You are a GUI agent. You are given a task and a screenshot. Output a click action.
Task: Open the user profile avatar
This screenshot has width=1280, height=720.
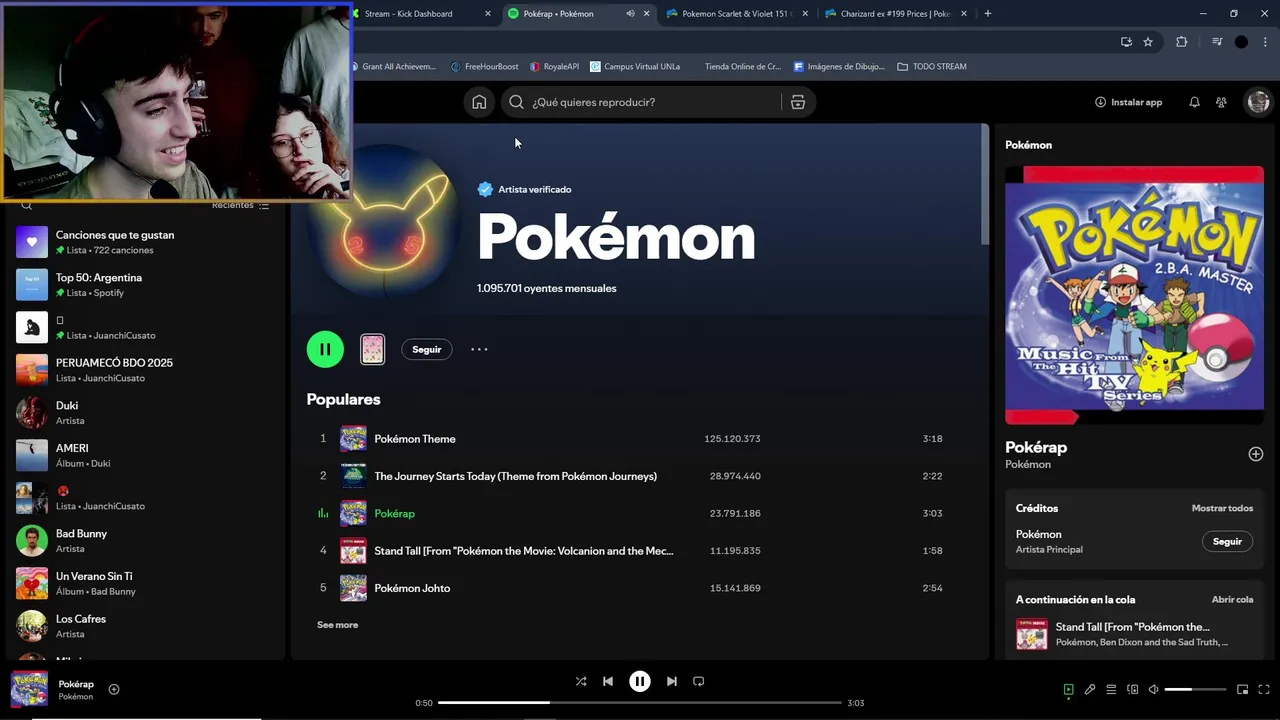pyautogui.click(x=1258, y=102)
